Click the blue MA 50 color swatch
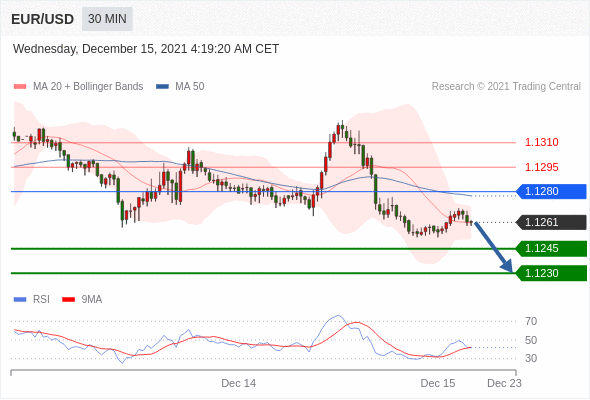Viewport: 590px width, 400px height. click(x=163, y=87)
